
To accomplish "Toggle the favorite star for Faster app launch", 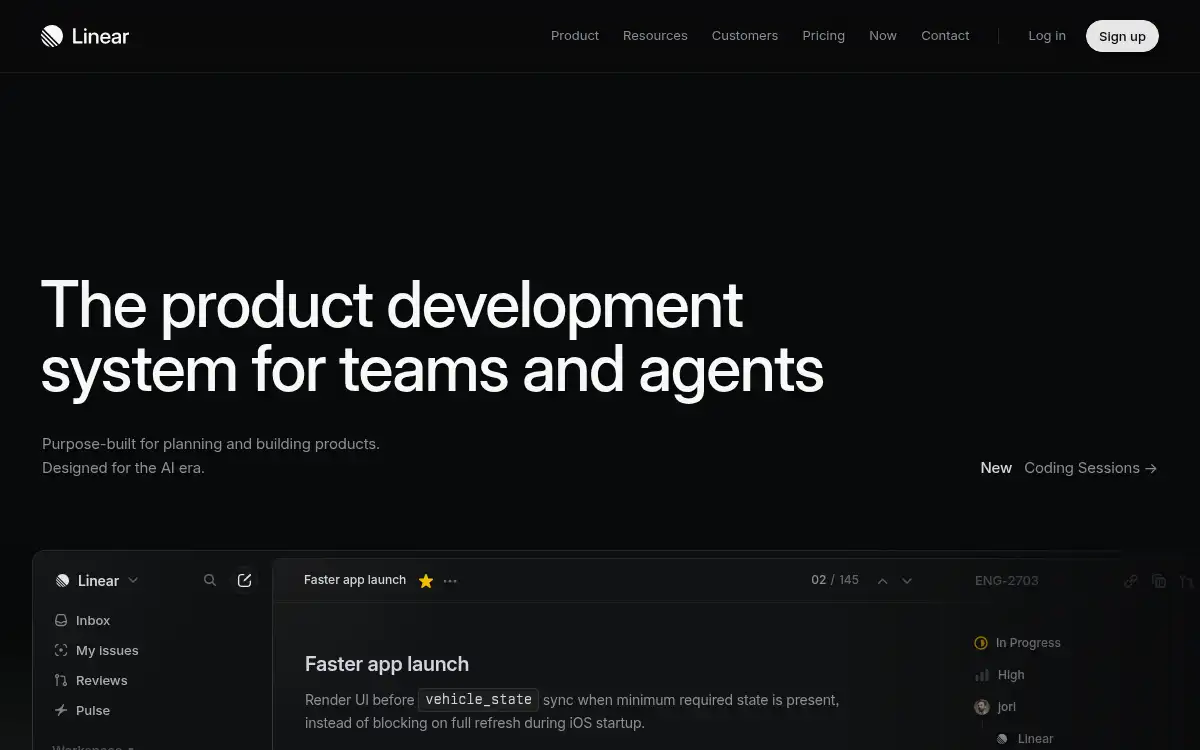I will pos(426,581).
